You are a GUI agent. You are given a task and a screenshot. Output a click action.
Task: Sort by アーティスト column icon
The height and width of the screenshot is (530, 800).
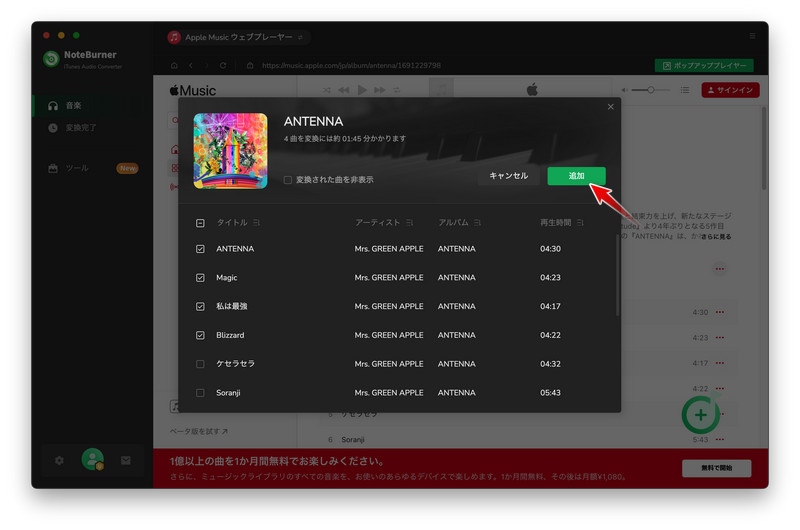(409, 222)
